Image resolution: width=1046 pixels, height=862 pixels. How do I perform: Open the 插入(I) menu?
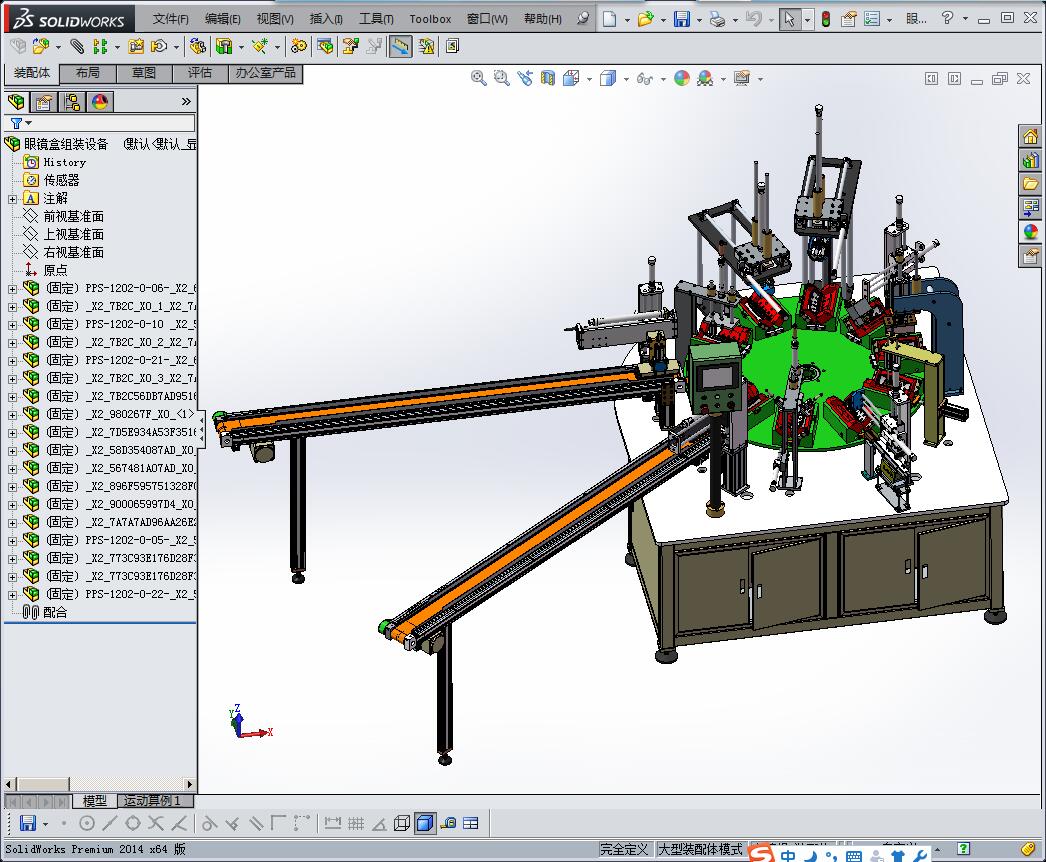tap(326, 19)
